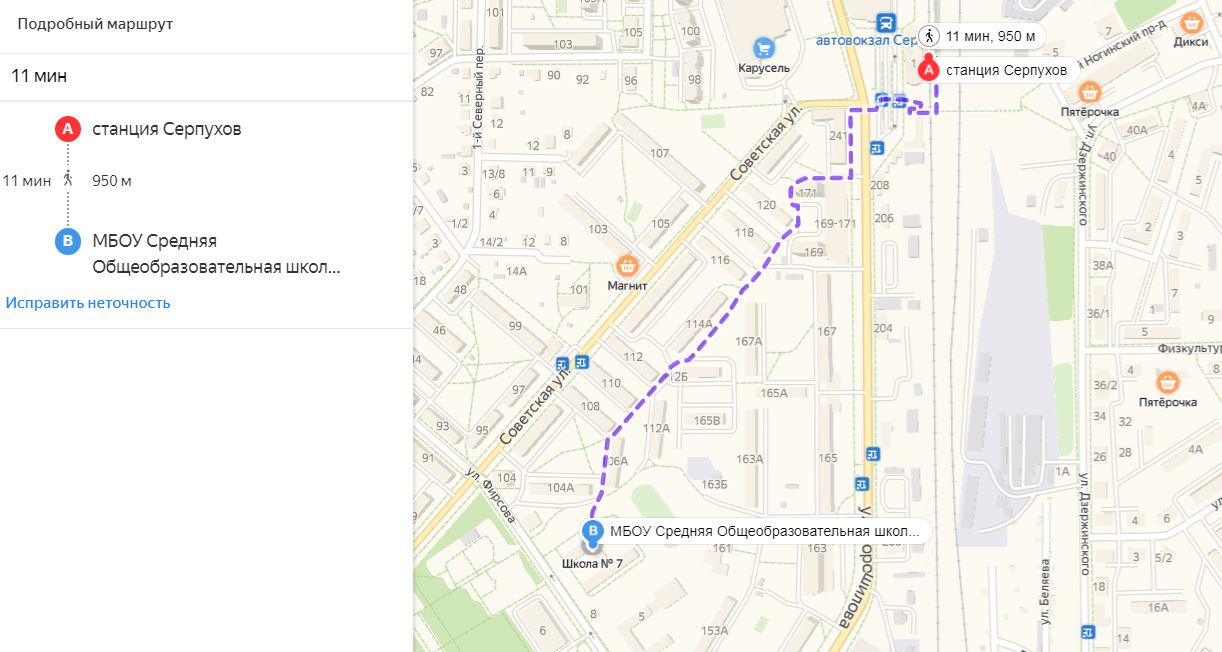Click the Школа № 7 map icon
Image resolution: width=1222 pixels, height=652 pixels.
coord(592,547)
